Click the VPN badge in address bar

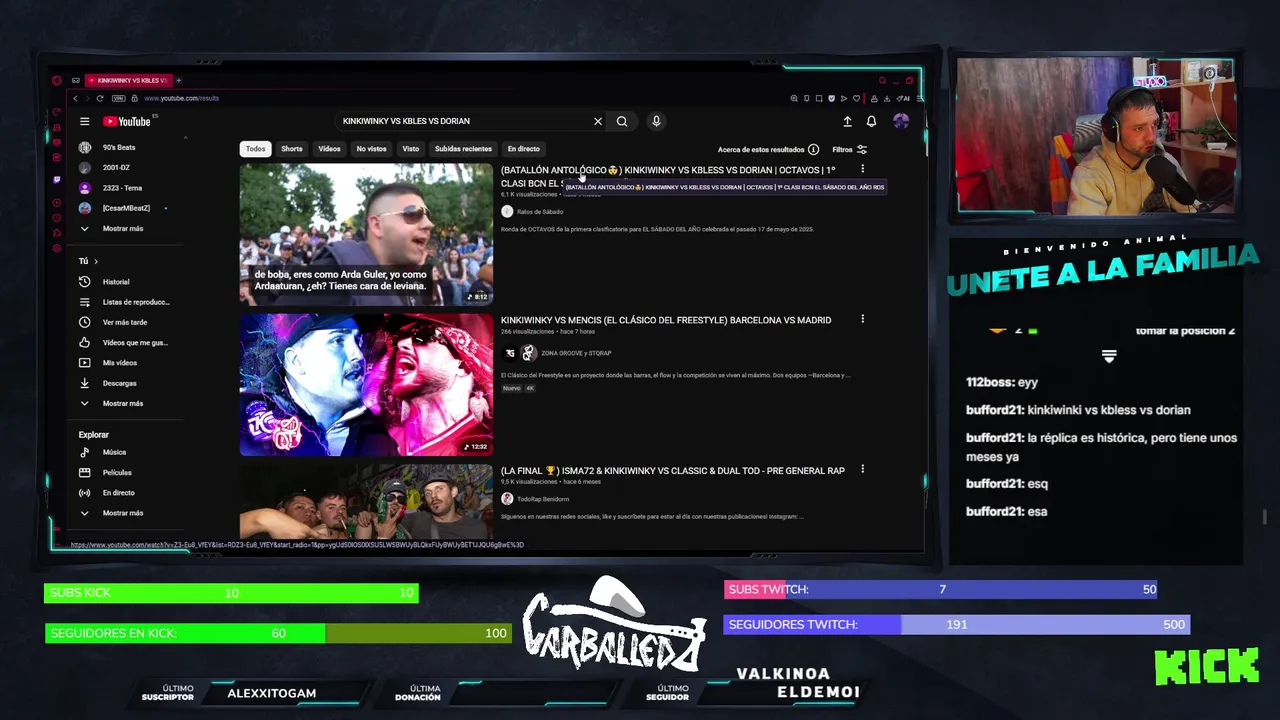pyautogui.click(x=119, y=98)
